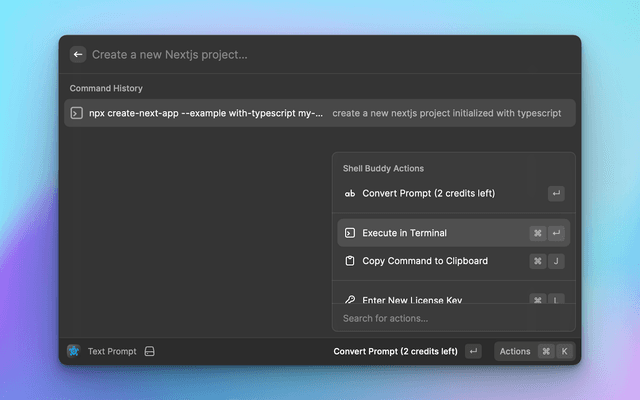This screenshot has height=400, width=640.
Task: Click the Execute in Terminal icon
Action: 350,233
